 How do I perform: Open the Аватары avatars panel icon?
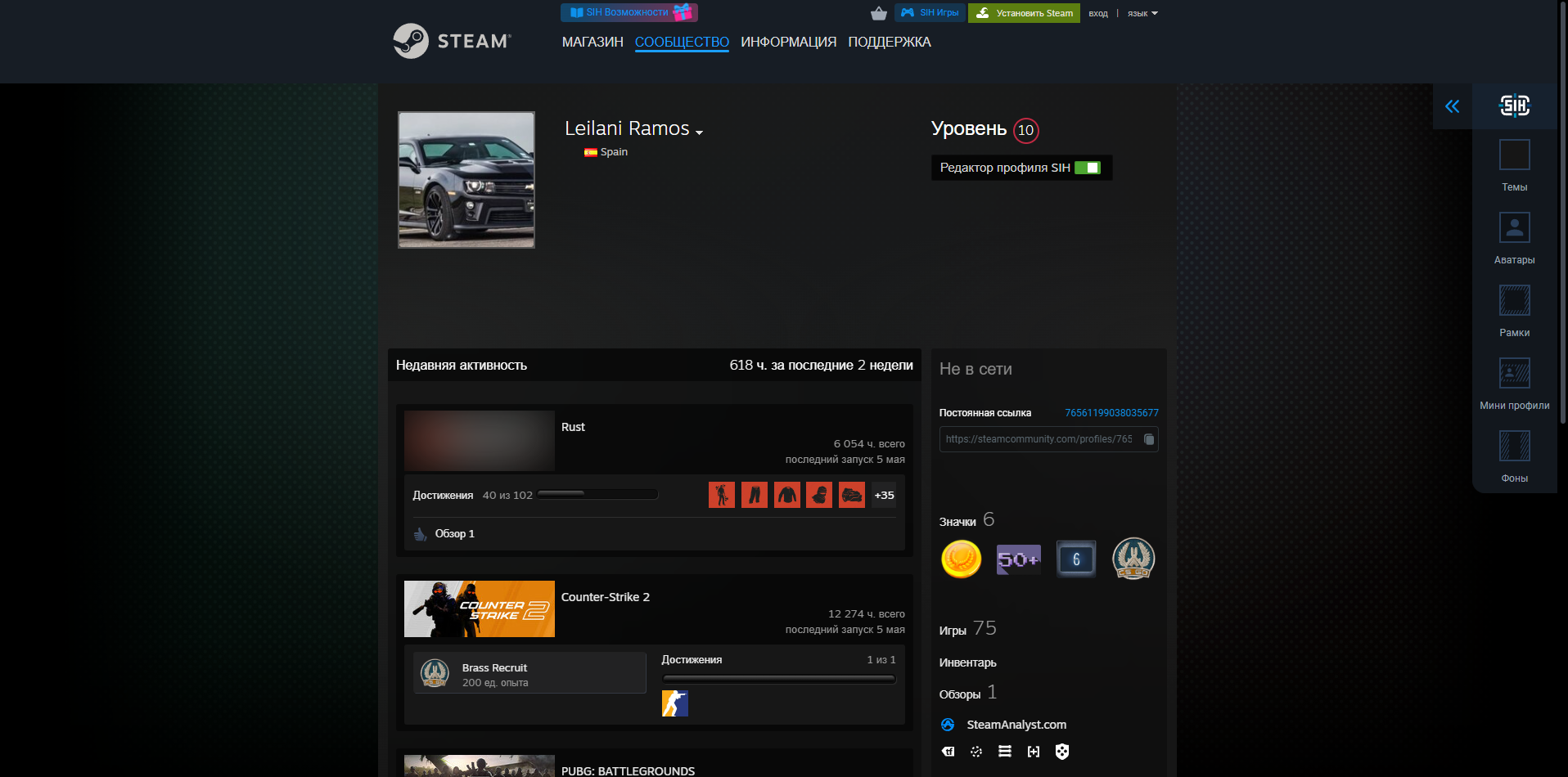(1514, 227)
